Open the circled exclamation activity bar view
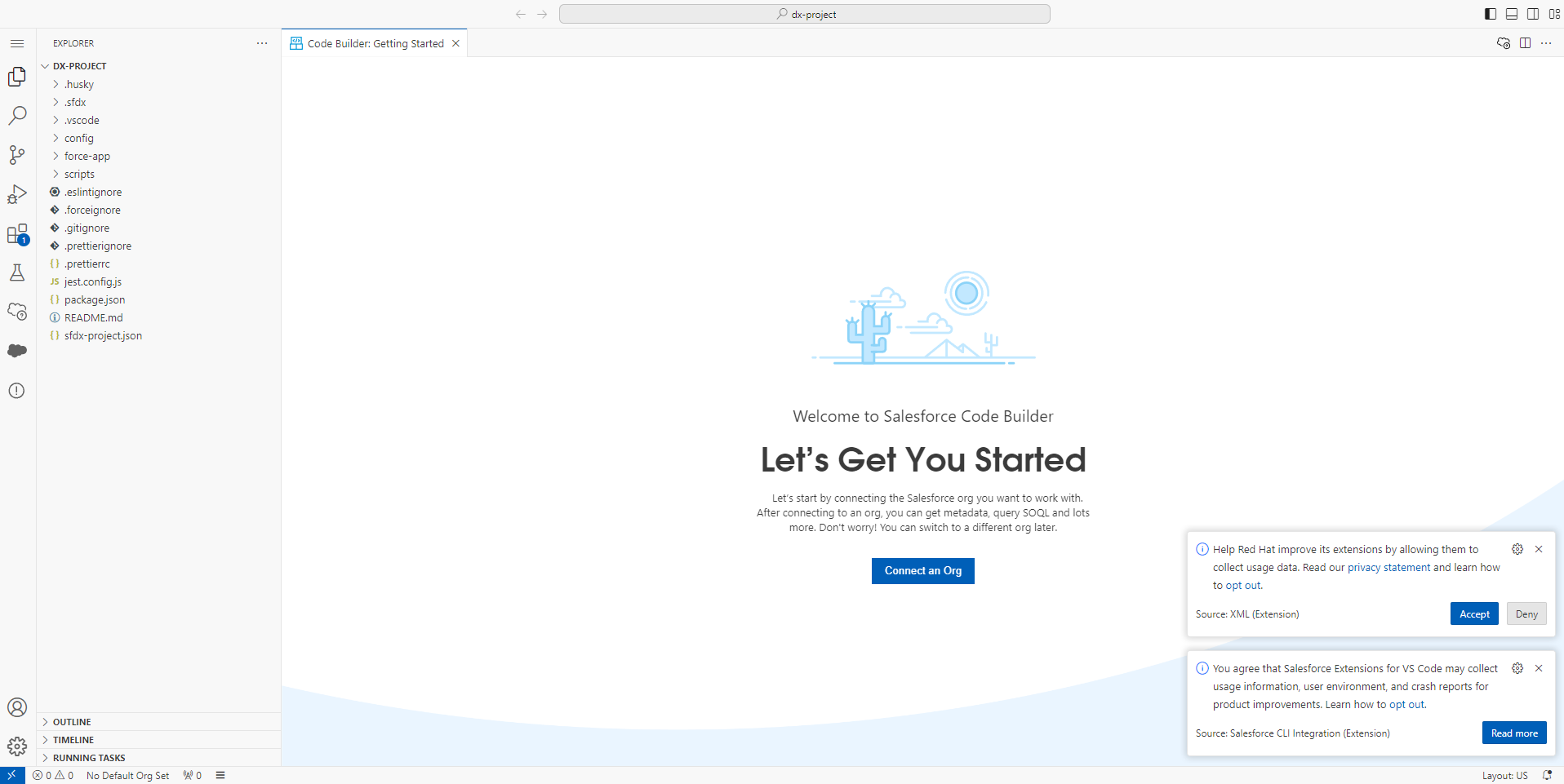 point(17,390)
